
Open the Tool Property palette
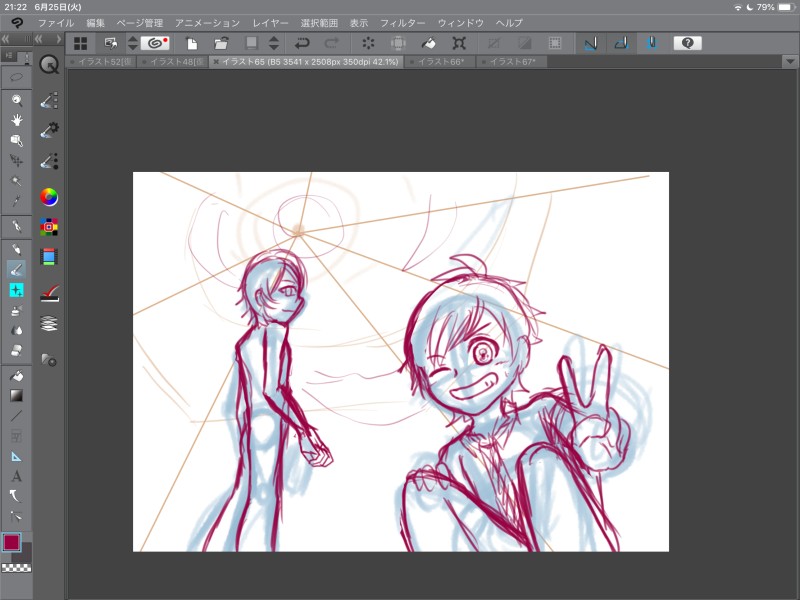pyautogui.click(x=49, y=130)
